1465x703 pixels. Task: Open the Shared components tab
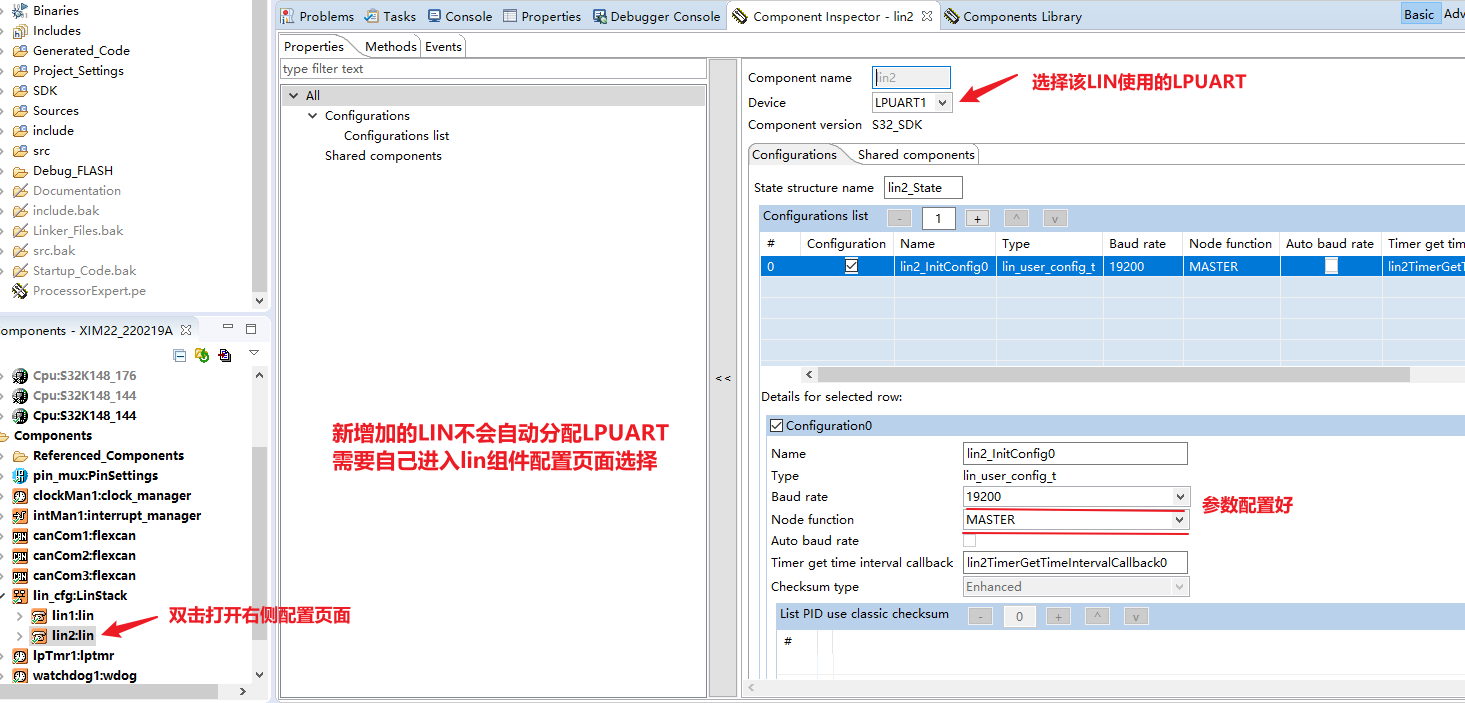point(914,154)
